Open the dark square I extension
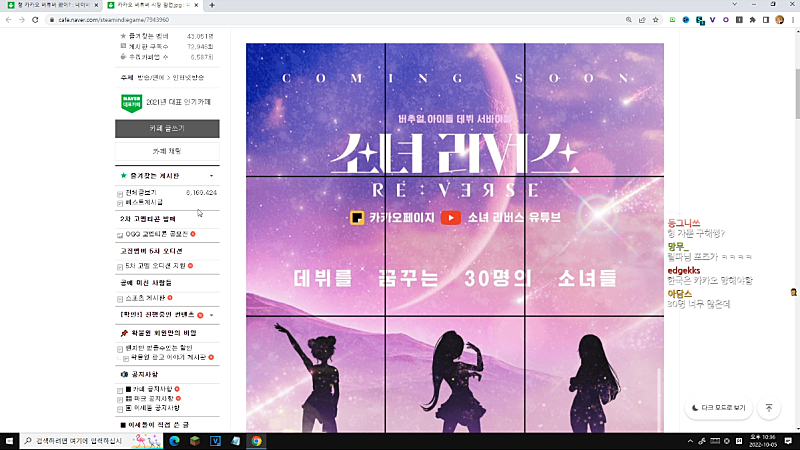Screen dimensions: 800x450 click(x=739, y=20)
